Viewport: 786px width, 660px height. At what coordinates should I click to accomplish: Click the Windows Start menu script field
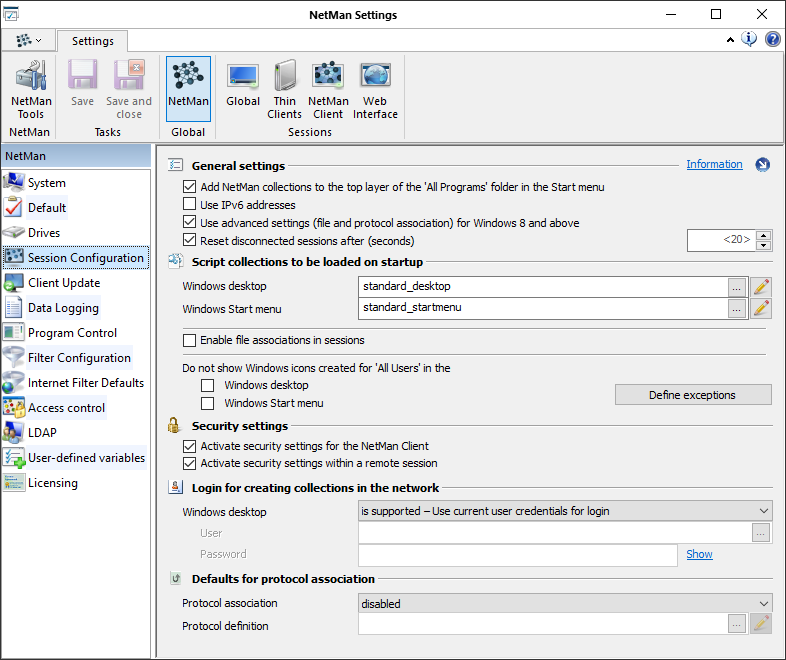(542, 308)
